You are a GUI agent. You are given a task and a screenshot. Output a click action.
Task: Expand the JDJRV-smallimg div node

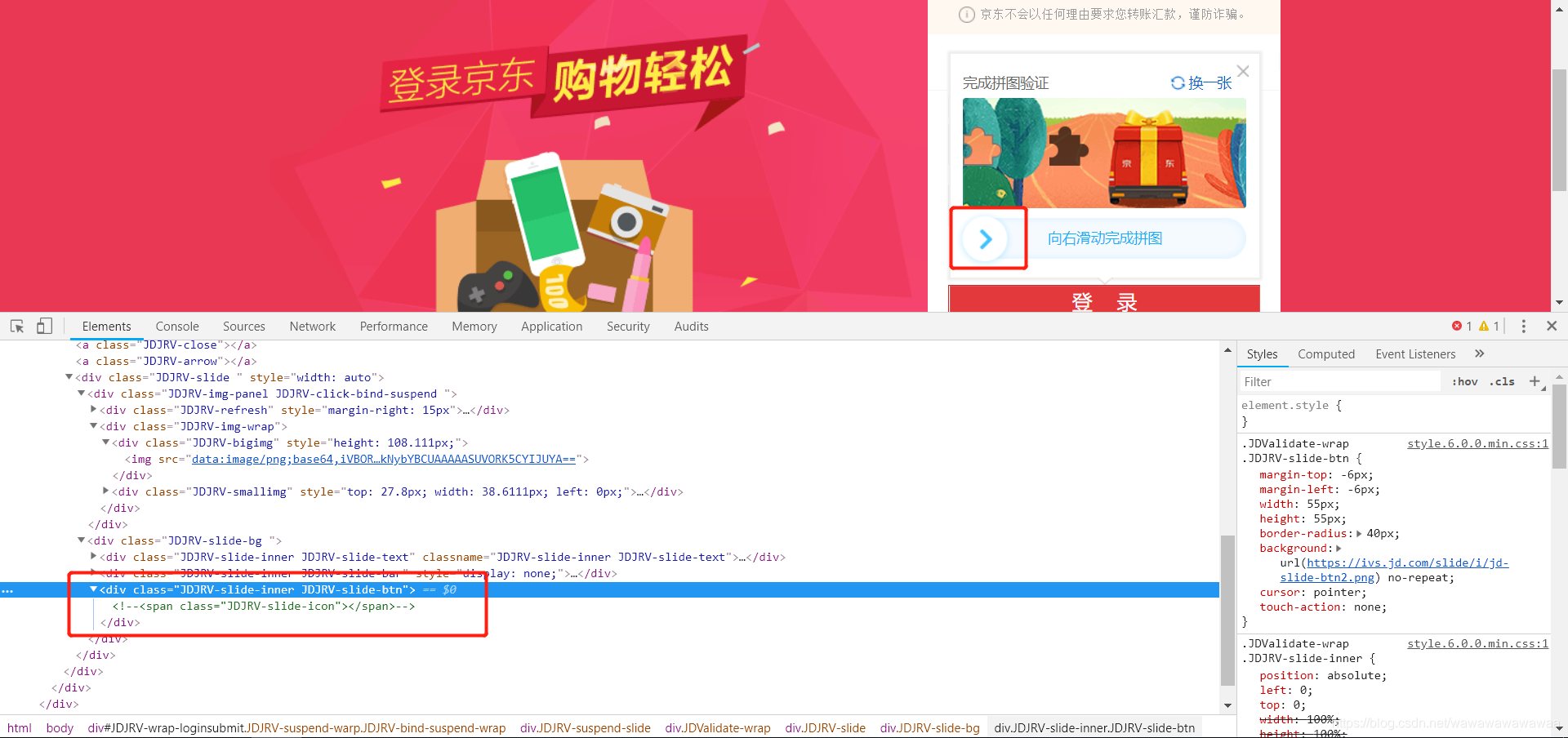105,491
